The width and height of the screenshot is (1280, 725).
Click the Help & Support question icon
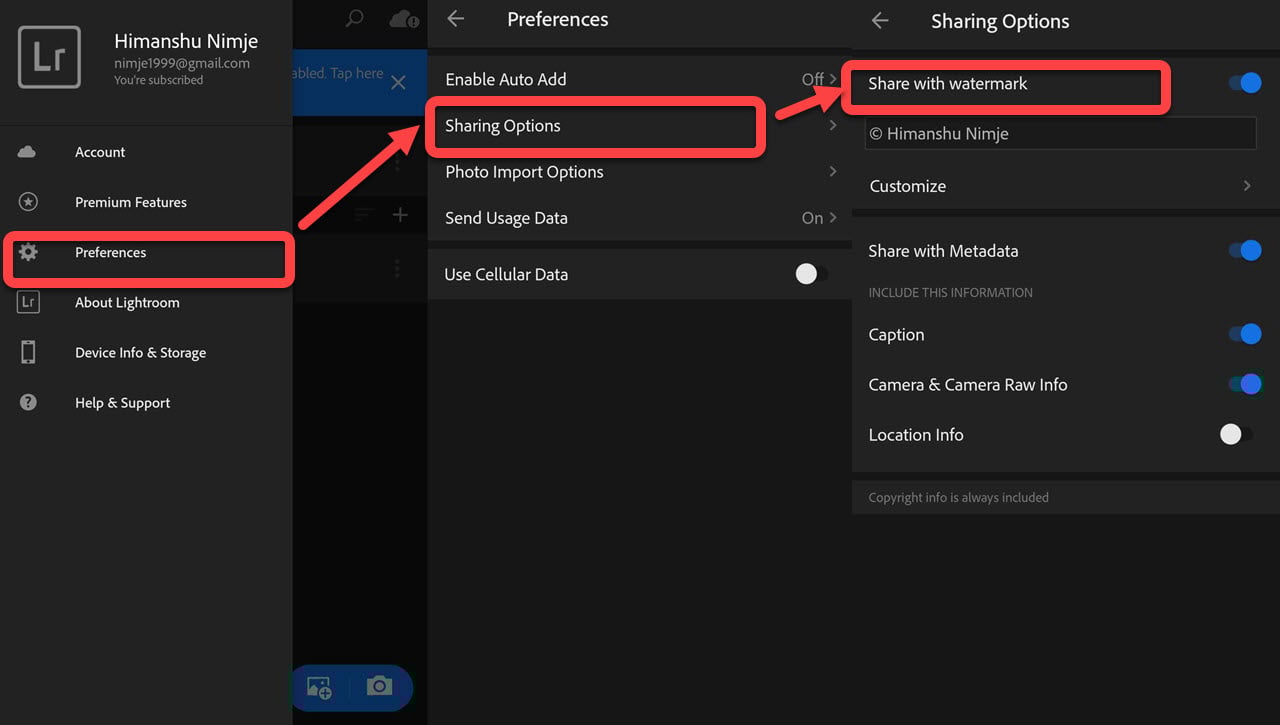point(28,402)
